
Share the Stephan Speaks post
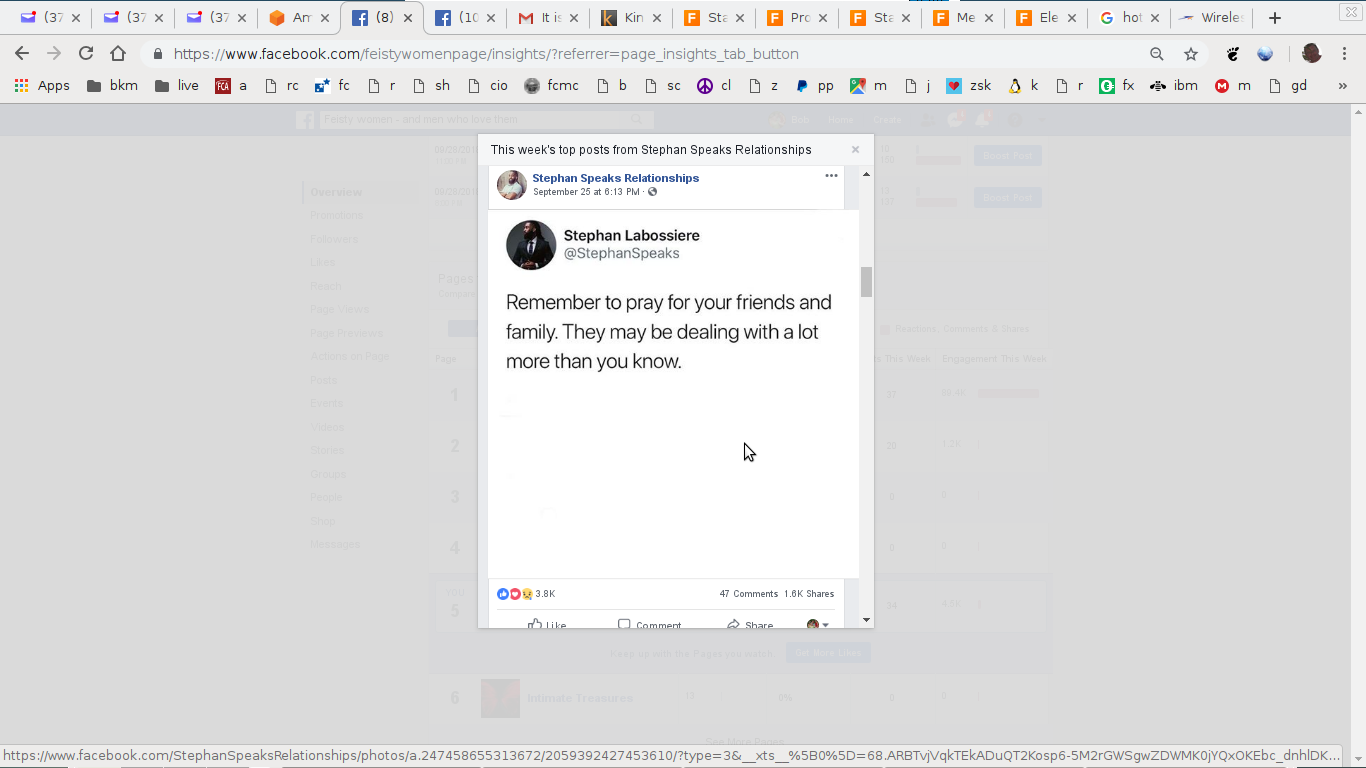(x=750, y=625)
